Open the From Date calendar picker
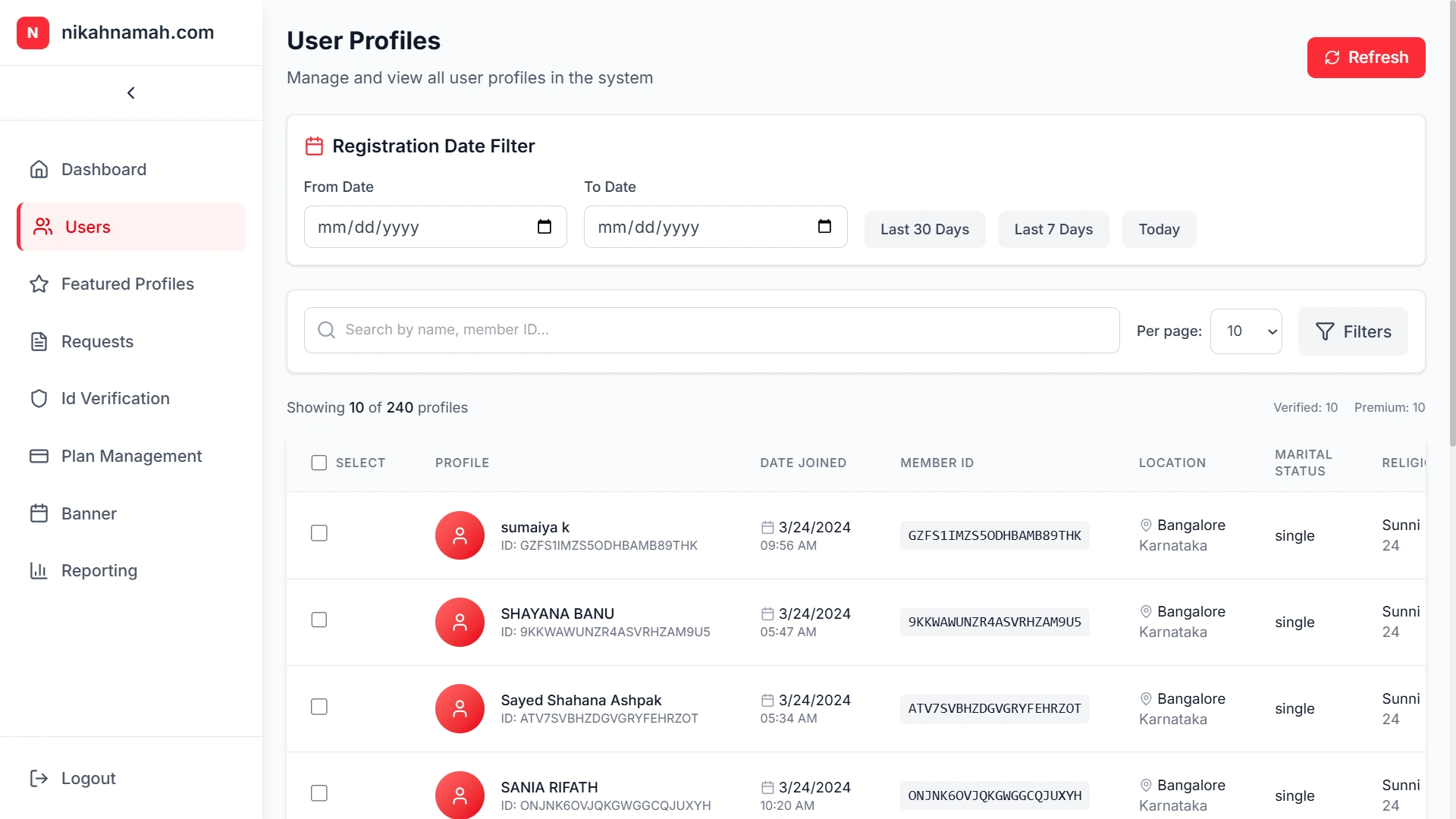1456x819 pixels. pyautogui.click(x=544, y=227)
